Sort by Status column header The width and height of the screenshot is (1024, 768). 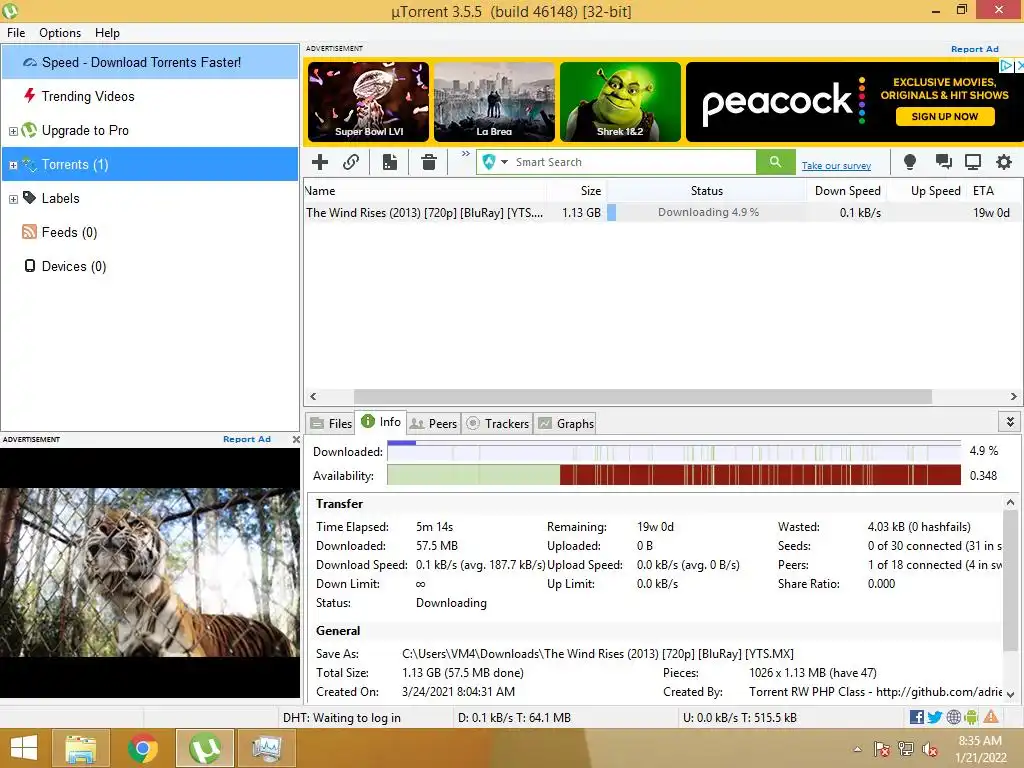[707, 191]
